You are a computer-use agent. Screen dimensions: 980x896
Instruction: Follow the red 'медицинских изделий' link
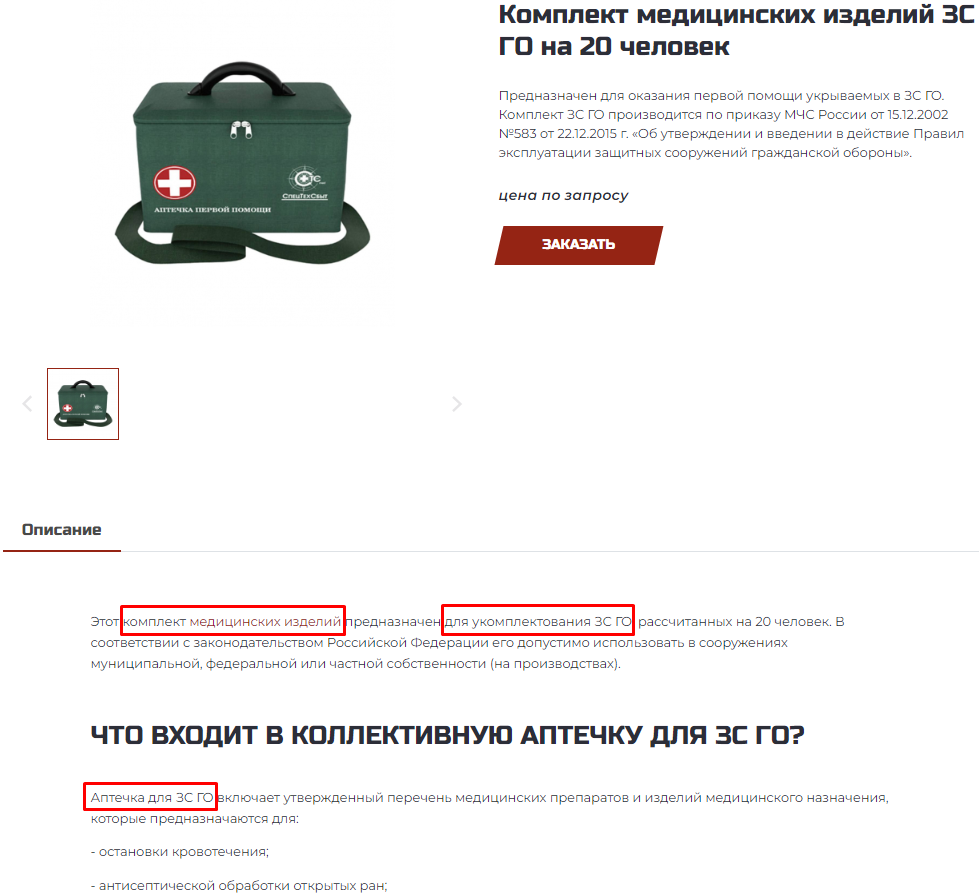point(265,622)
